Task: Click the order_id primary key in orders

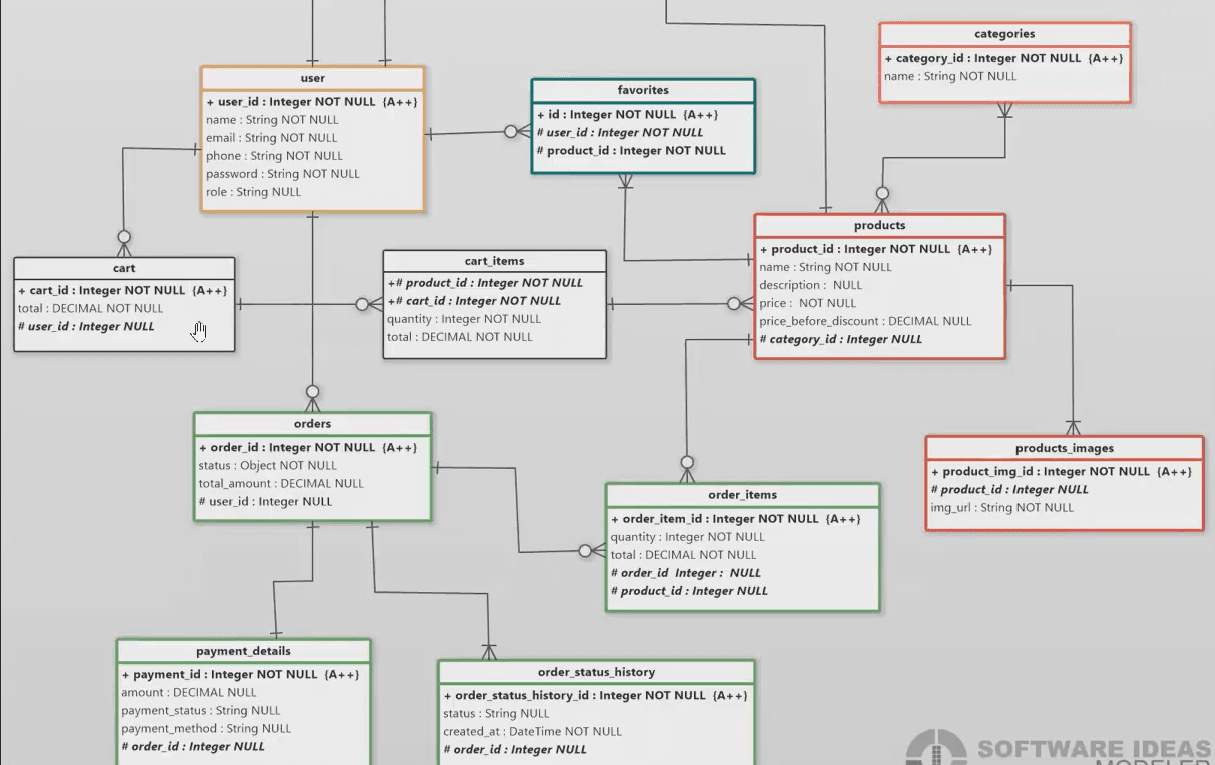Action: 308,448
